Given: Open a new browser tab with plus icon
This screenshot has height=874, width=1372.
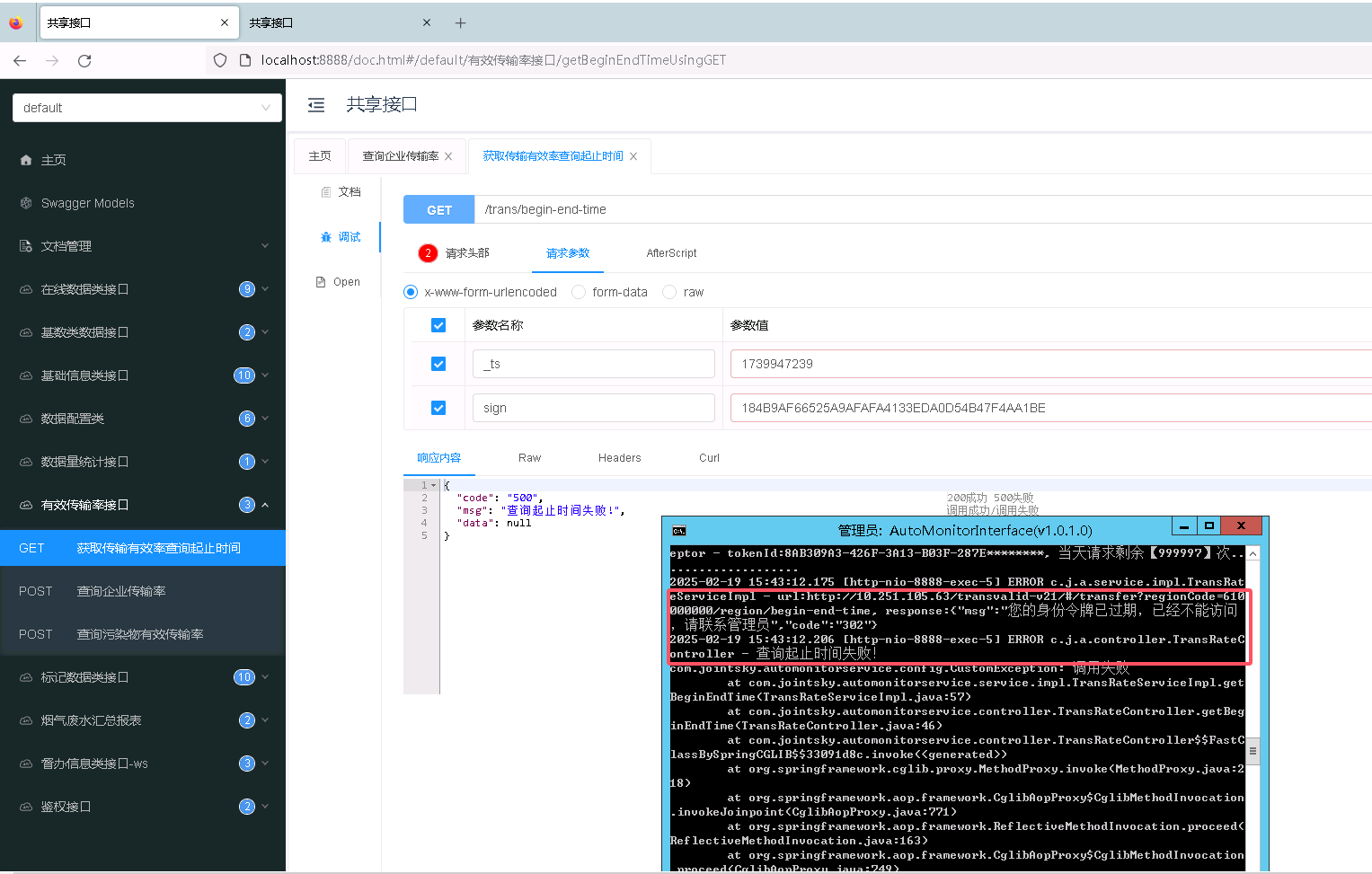Looking at the screenshot, I should (460, 22).
